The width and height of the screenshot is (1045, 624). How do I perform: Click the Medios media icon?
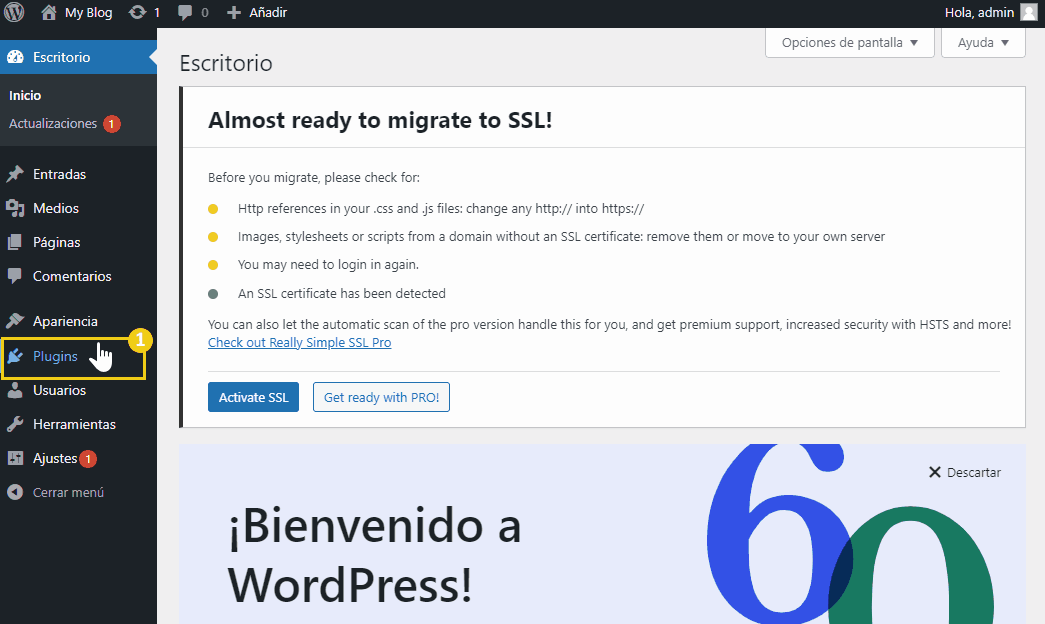15,208
